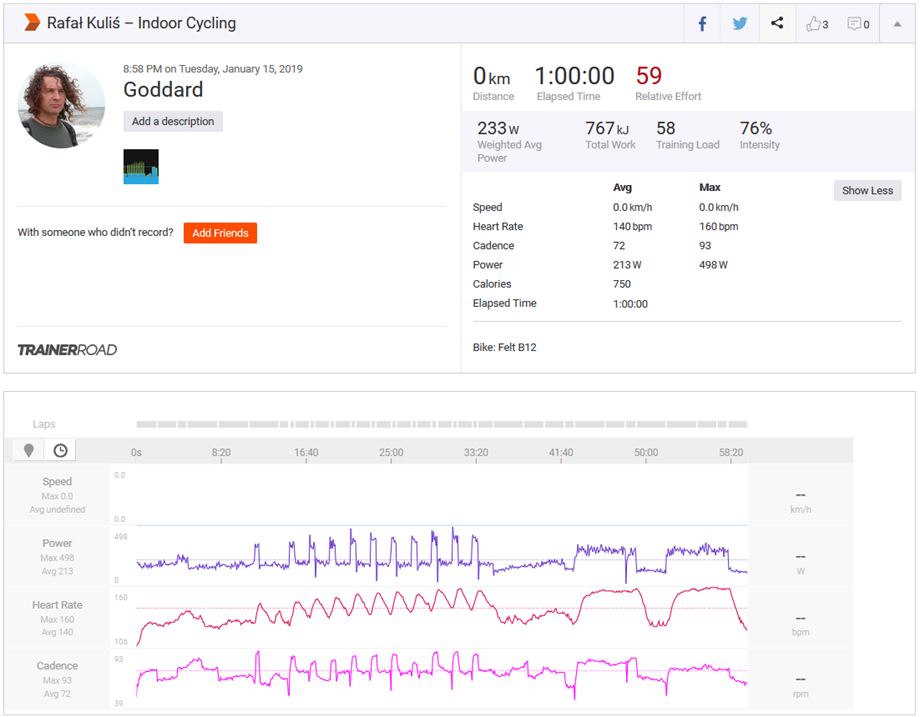Select the Heart Rate row label in chart
920x717 pixels.
(x=57, y=605)
